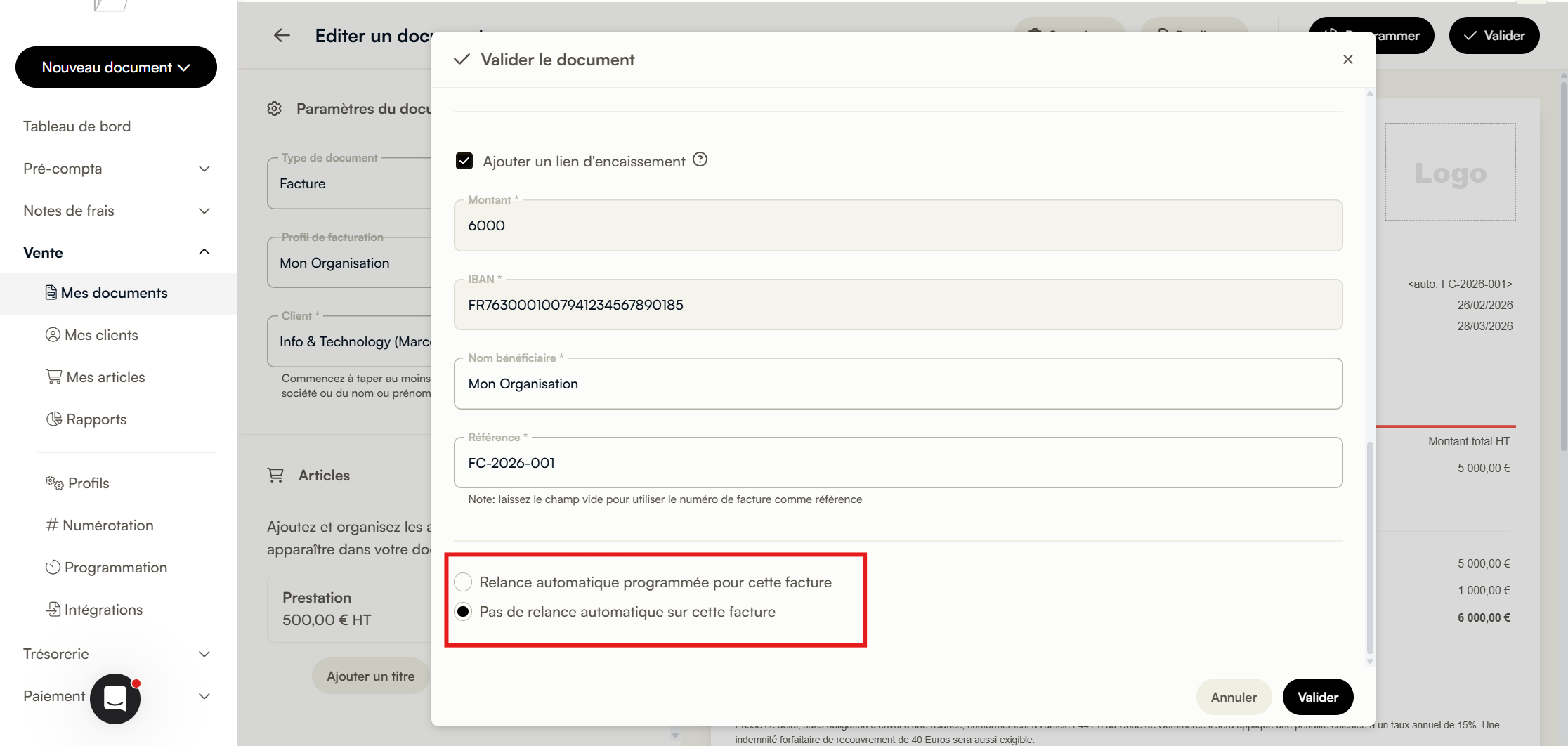Select Pas de relance automatique sur cette facture
The width and height of the screenshot is (1568, 746).
click(x=463, y=612)
